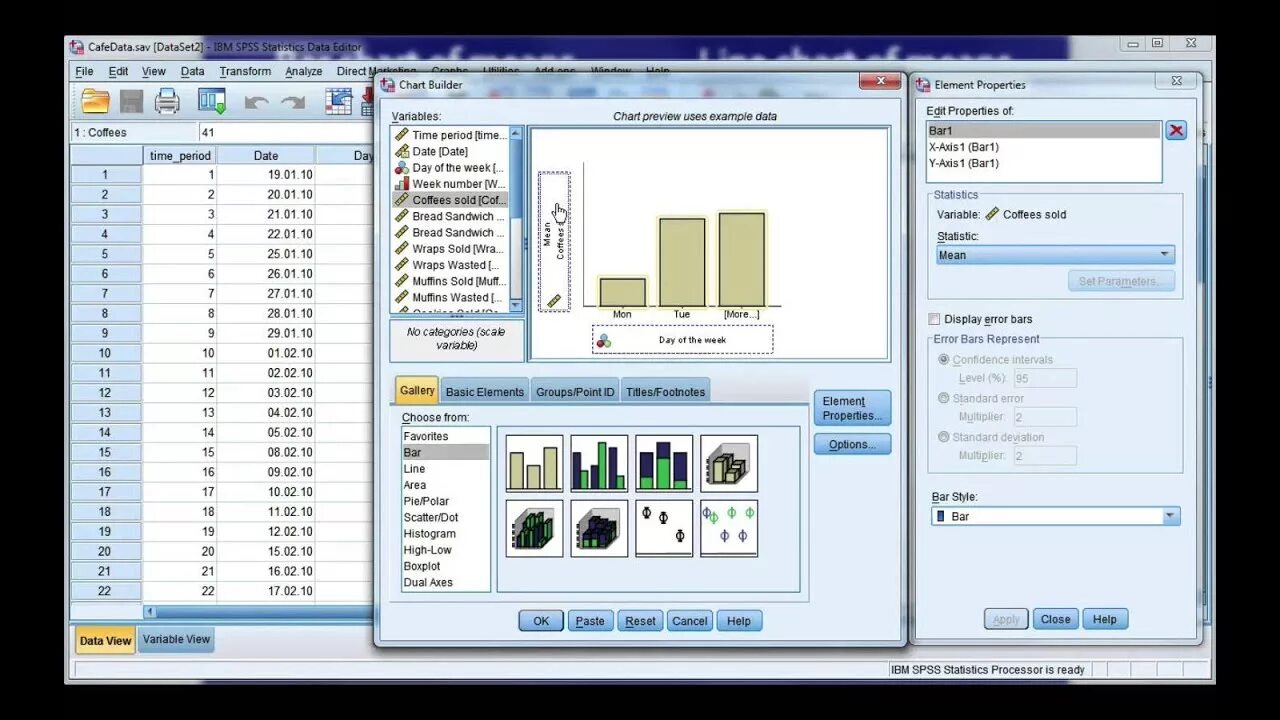Screen dimensions: 1280x720
Task: Open the Bar Style dropdown
Action: [x=1055, y=516]
